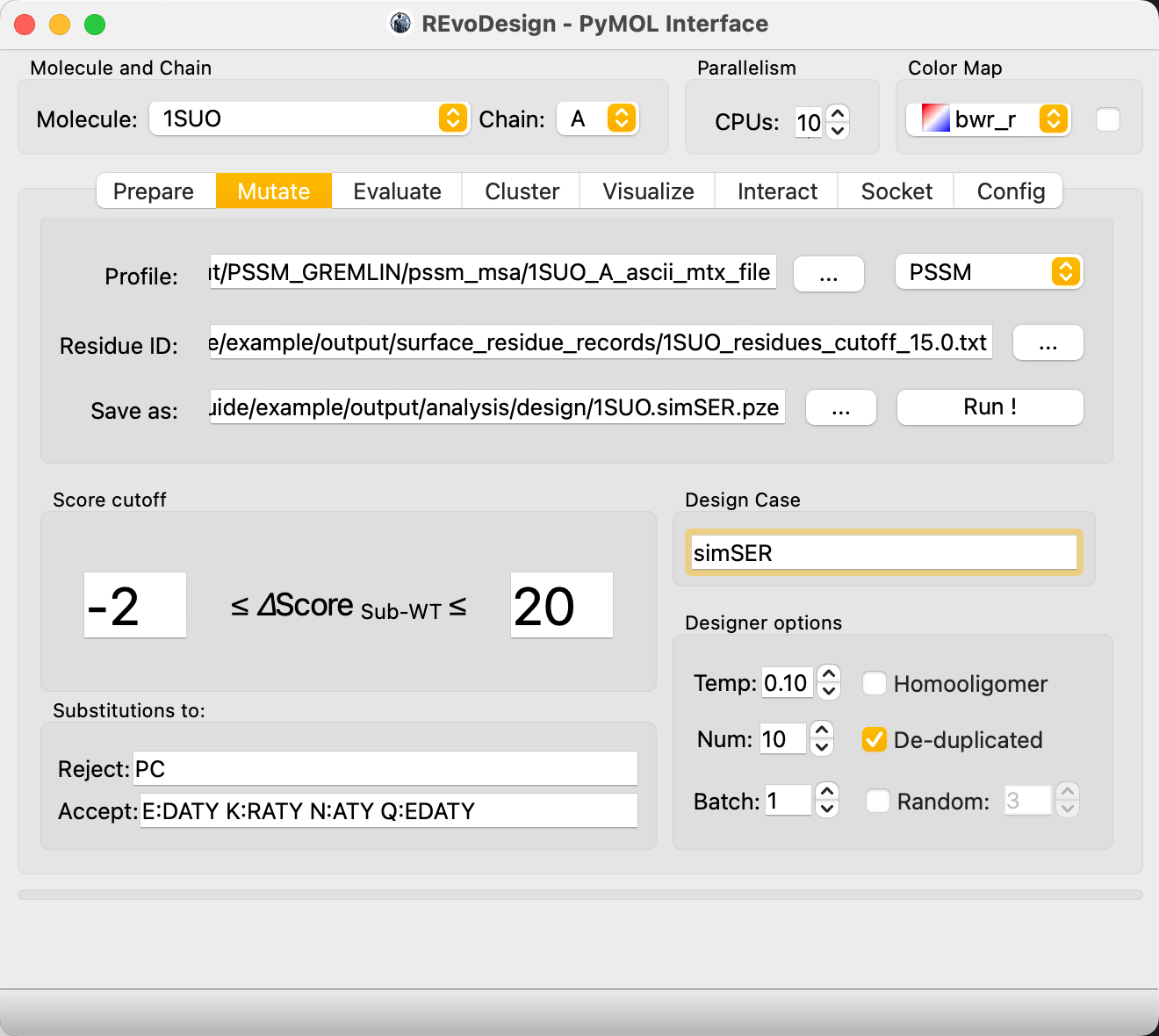Switch to the Prepare tab
1159x1036 pixels.
154,191
